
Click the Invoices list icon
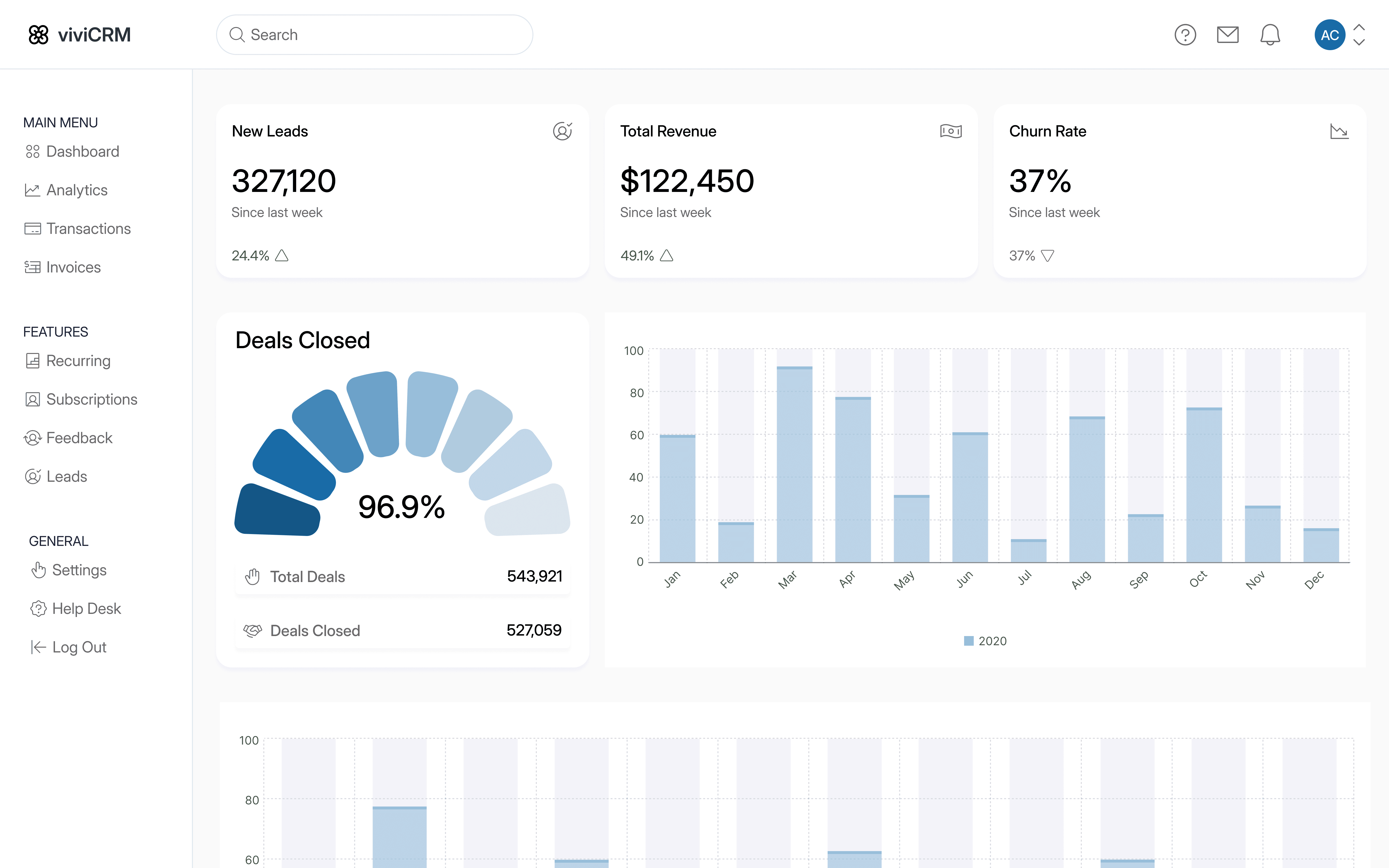click(x=33, y=267)
